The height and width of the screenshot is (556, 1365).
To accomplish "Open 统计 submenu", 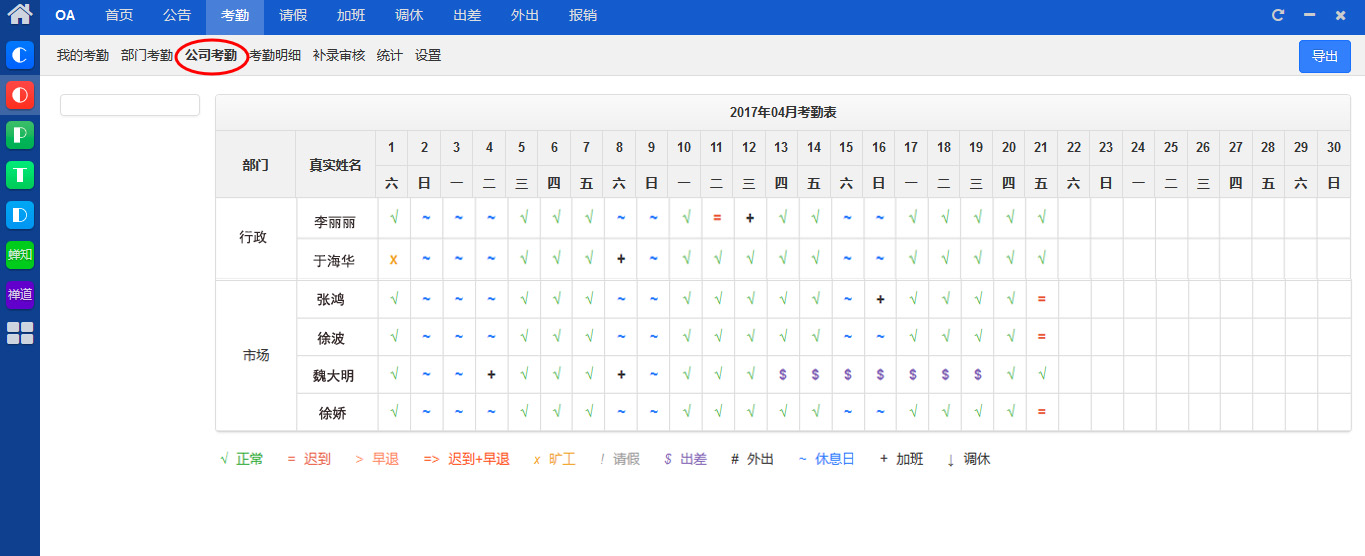I will [390, 56].
